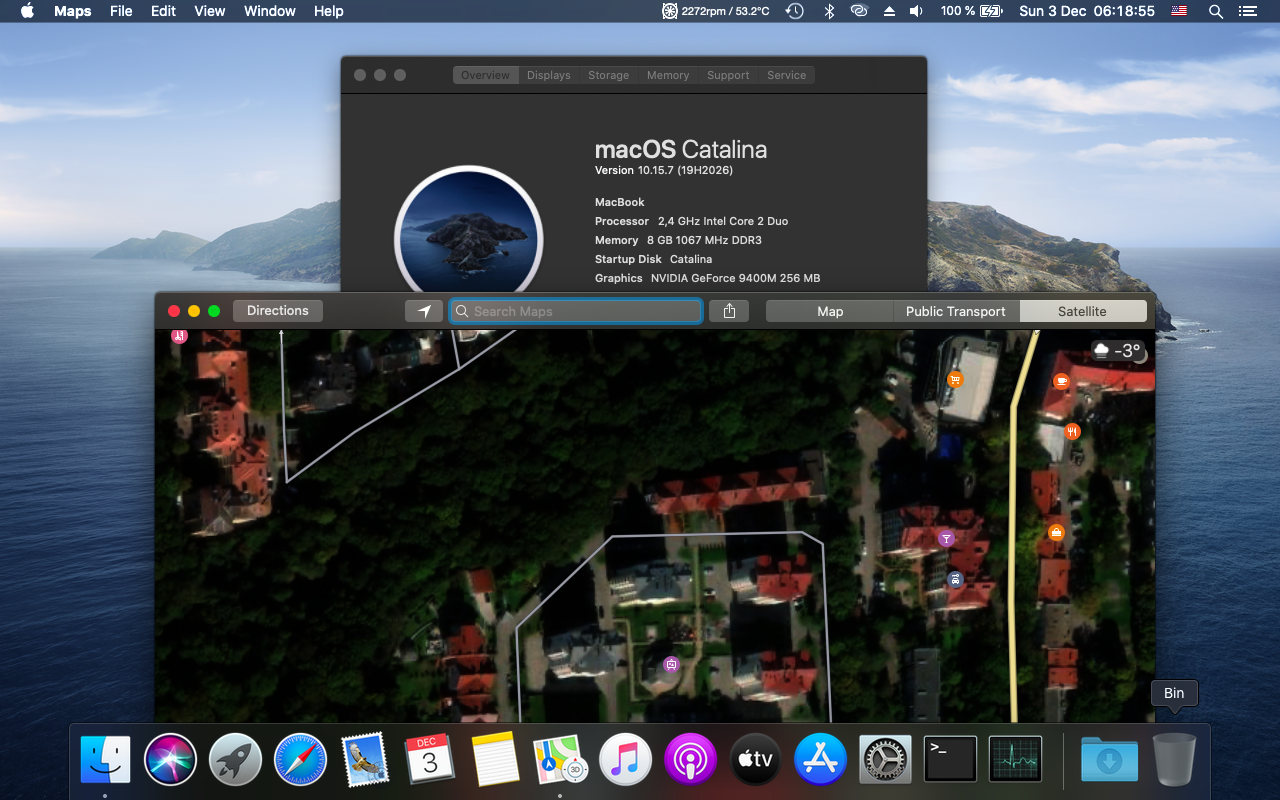1280x800 pixels.
Task: Select the purple cocktail glass map pin
Action: tap(946, 538)
